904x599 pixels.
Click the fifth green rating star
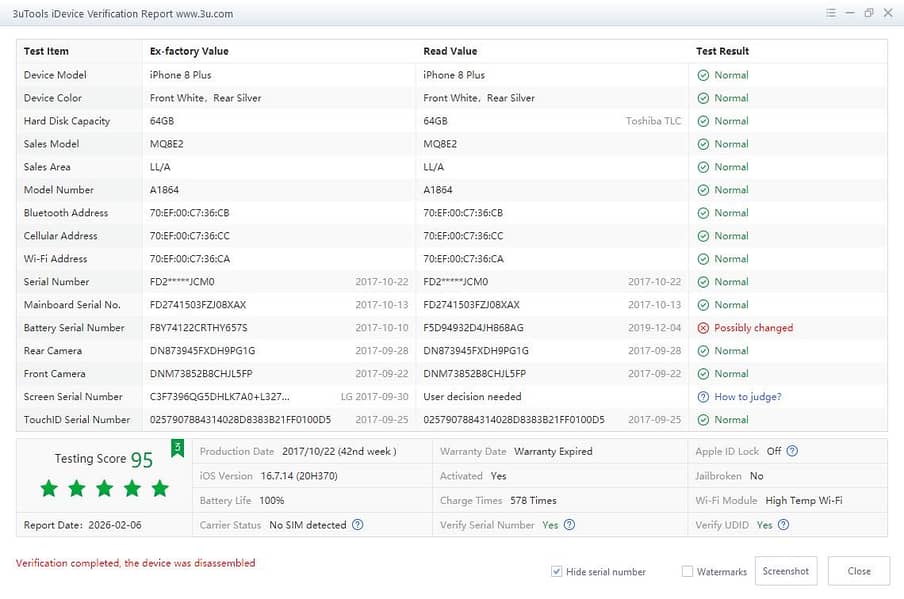coord(160,488)
